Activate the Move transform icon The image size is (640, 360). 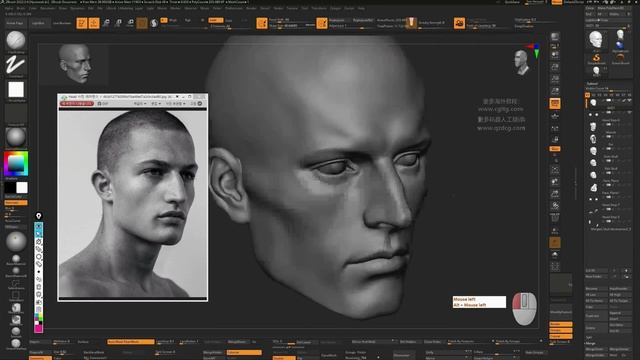tap(106, 23)
